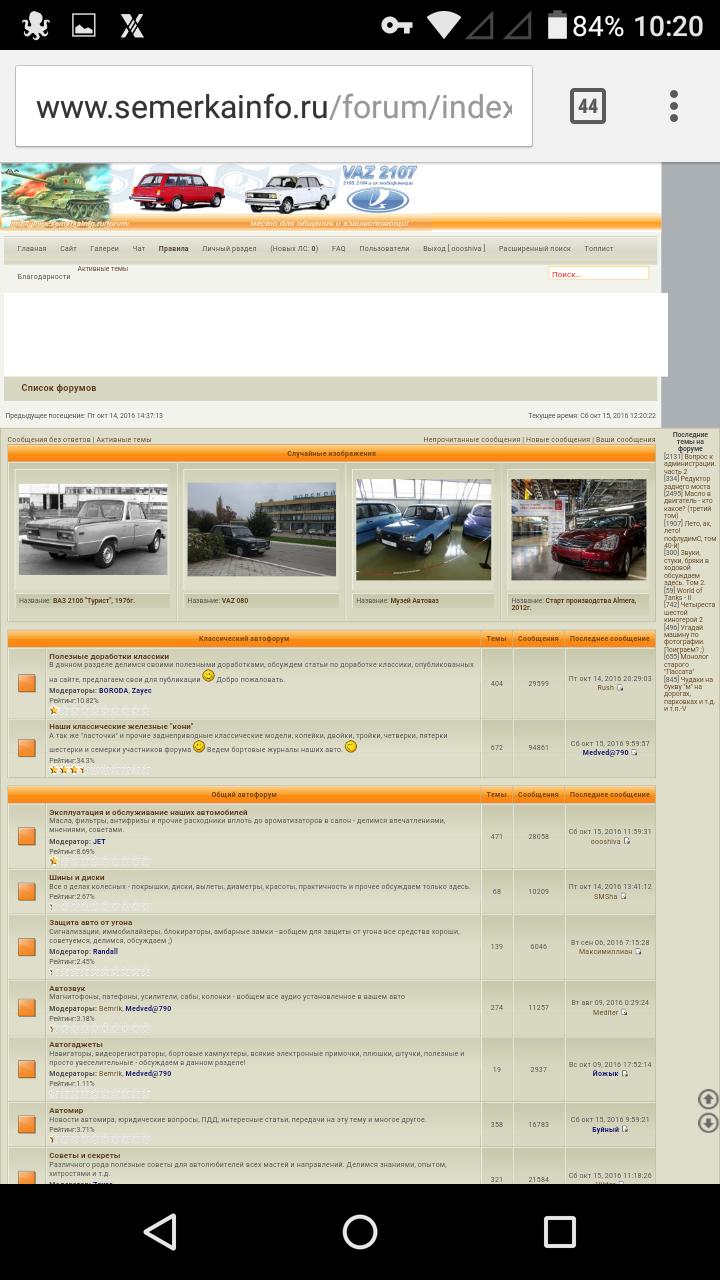This screenshot has height=1280, width=720.
Task: Open the Топлист link
Action: click(599, 248)
